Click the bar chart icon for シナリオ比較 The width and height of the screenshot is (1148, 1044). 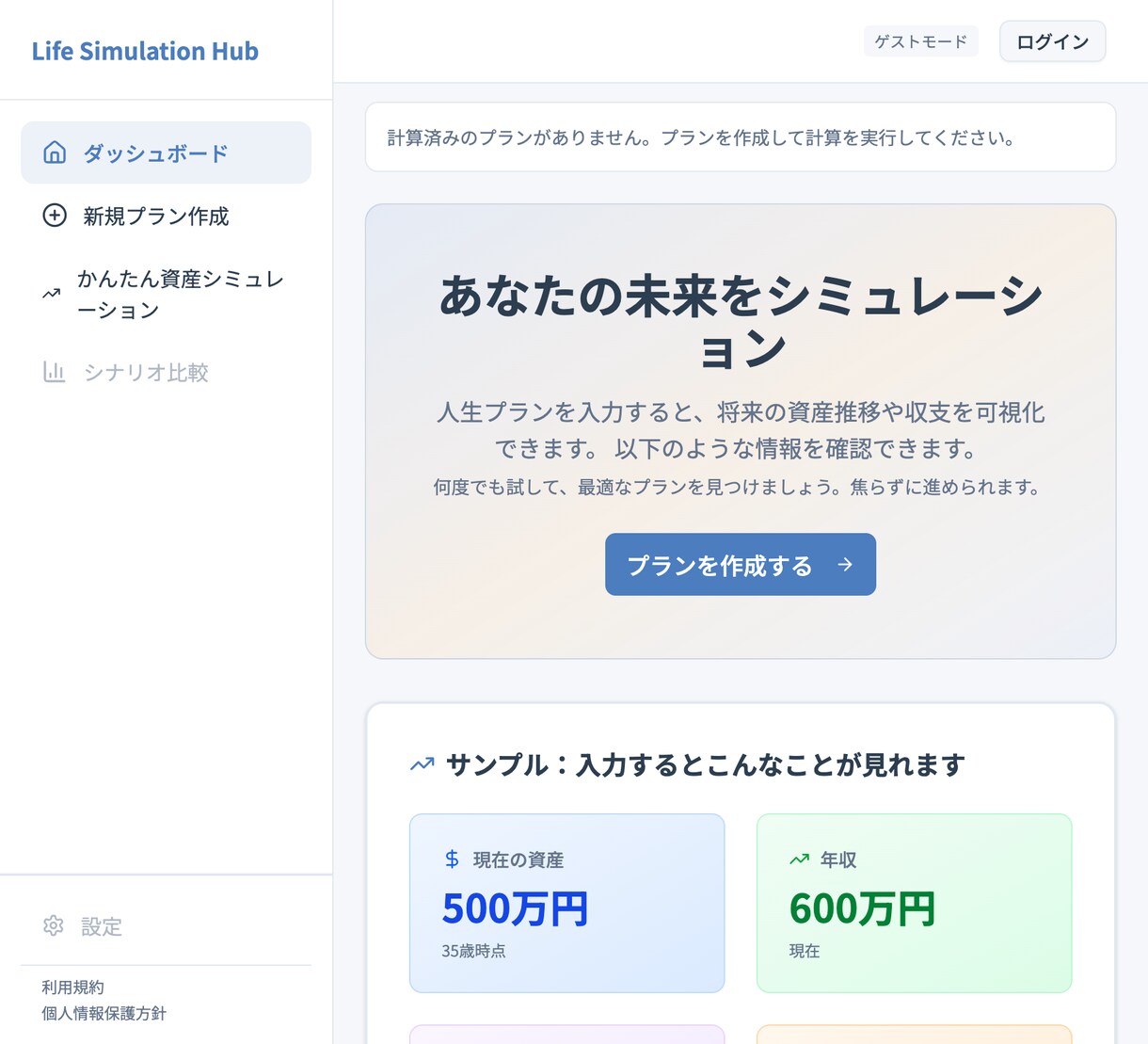(55, 372)
